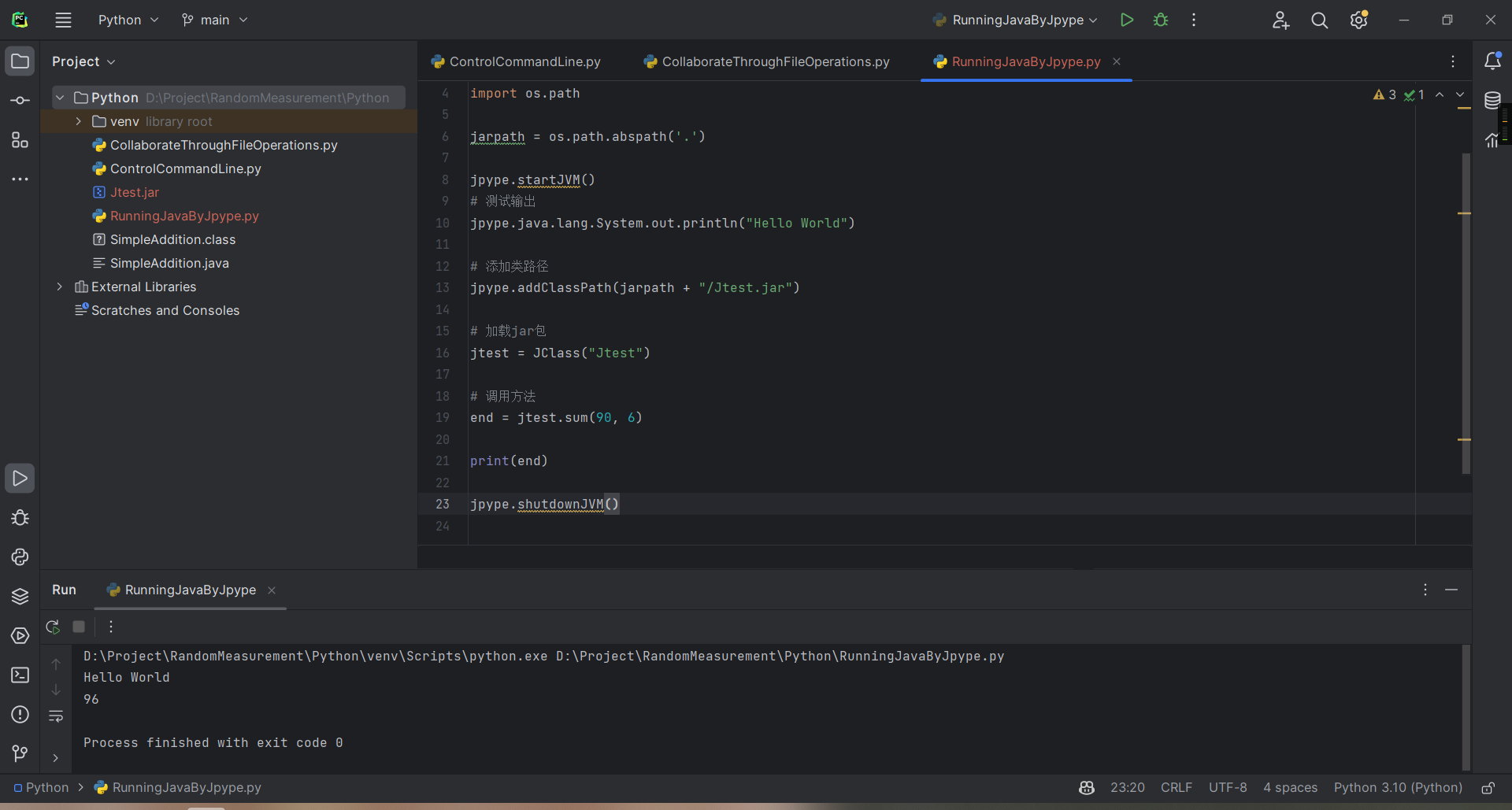
Task: Change indent setting 4 spaces
Action: click(x=1290, y=788)
